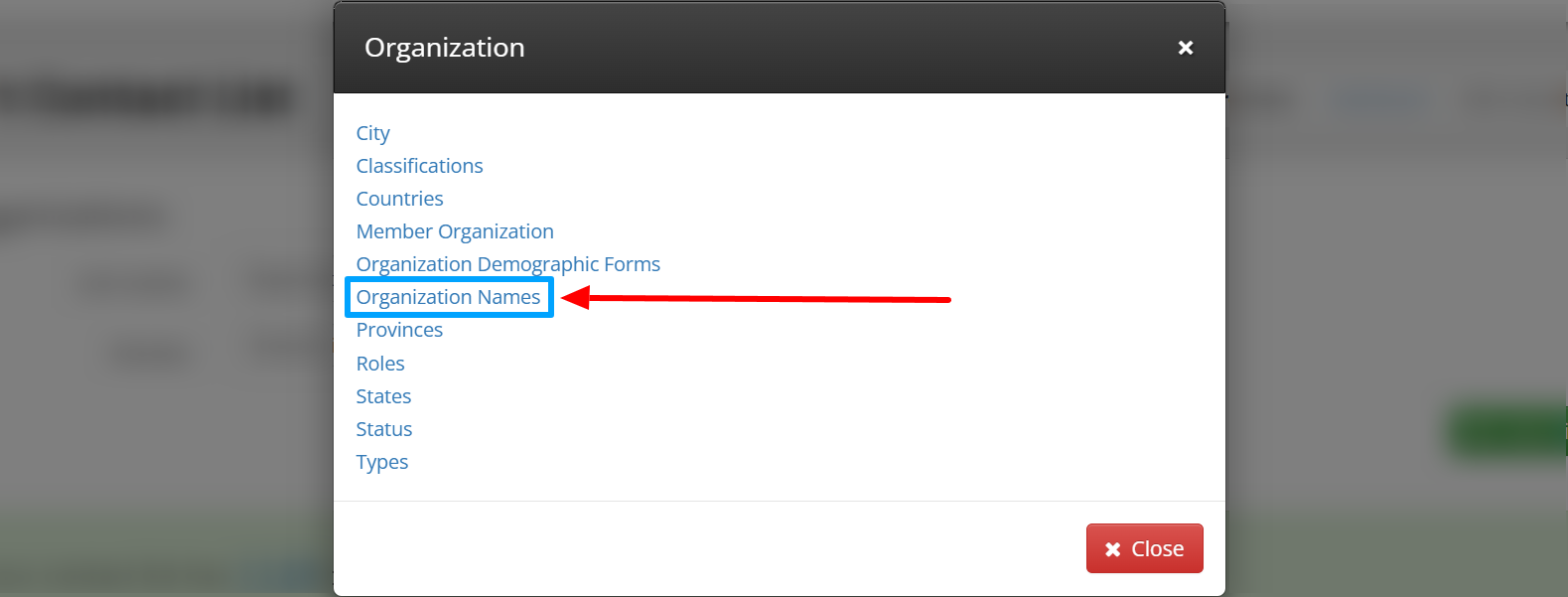The image size is (1568, 597).
Task: Select the Roles link
Action: [x=380, y=364]
